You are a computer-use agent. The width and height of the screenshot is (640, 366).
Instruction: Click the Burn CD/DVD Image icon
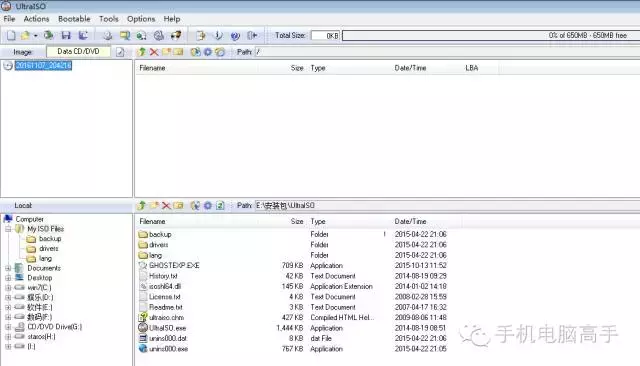pyautogui.click(x=176, y=36)
